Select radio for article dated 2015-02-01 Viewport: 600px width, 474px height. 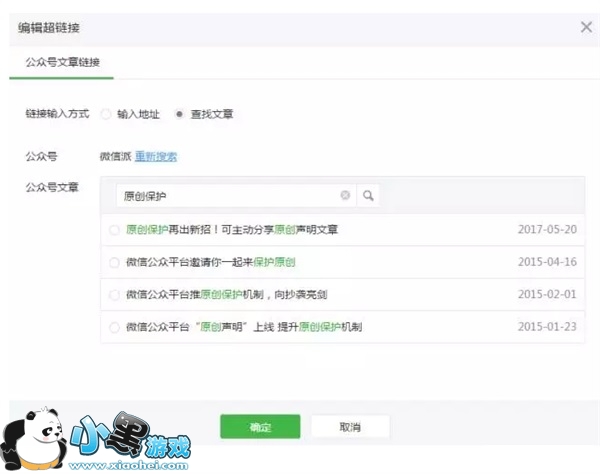coord(114,295)
